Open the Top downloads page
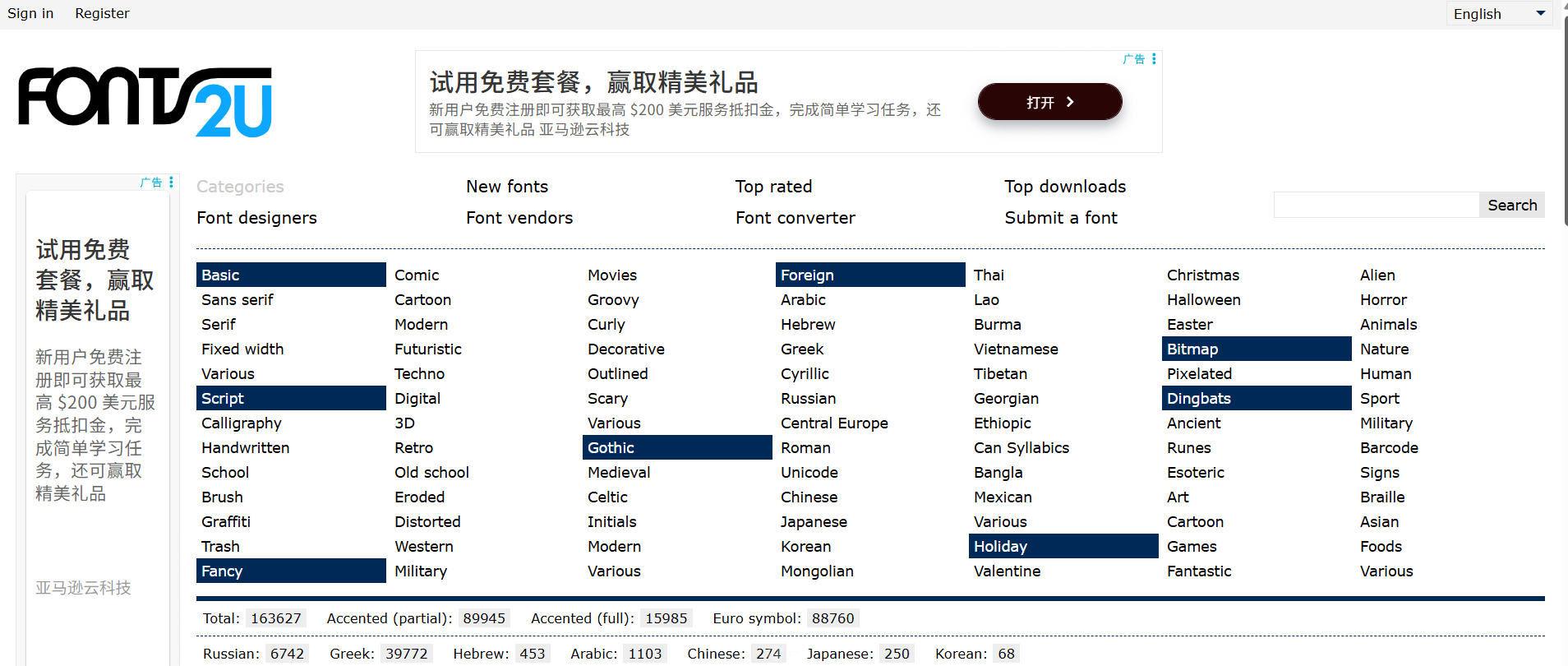 pyautogui.click(x=1064, y=187)
